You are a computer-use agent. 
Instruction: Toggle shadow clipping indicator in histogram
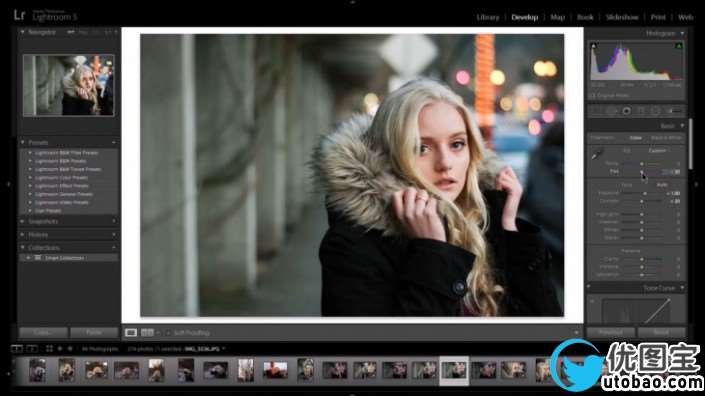(593, 46)
